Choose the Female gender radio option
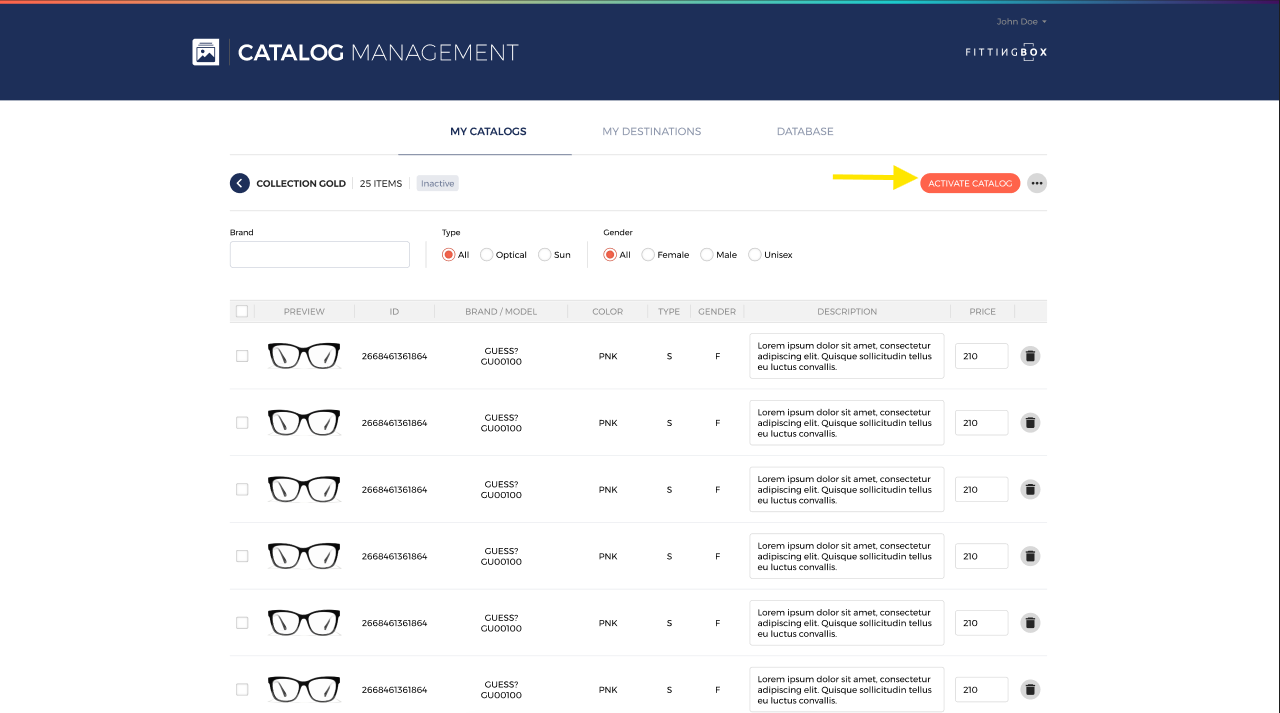 pyautogui.click(x=648, y=255)
